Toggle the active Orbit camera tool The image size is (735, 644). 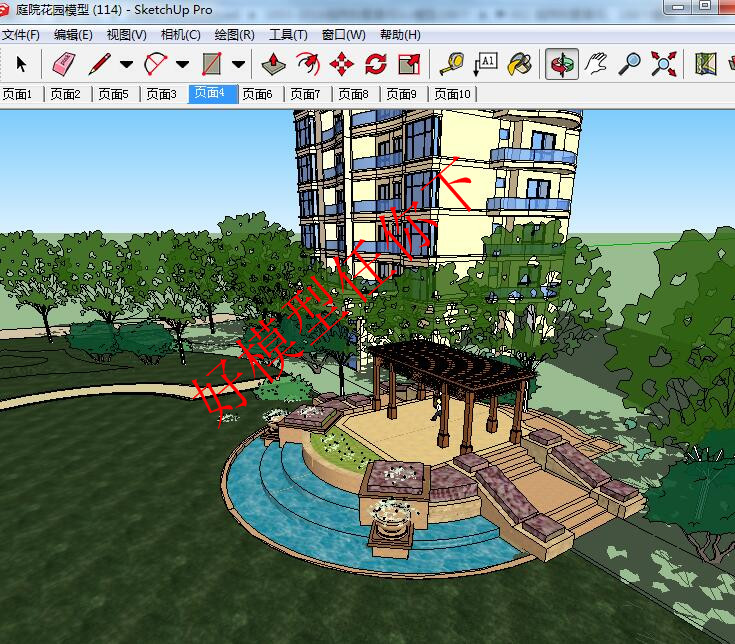[x=562, y=64]
